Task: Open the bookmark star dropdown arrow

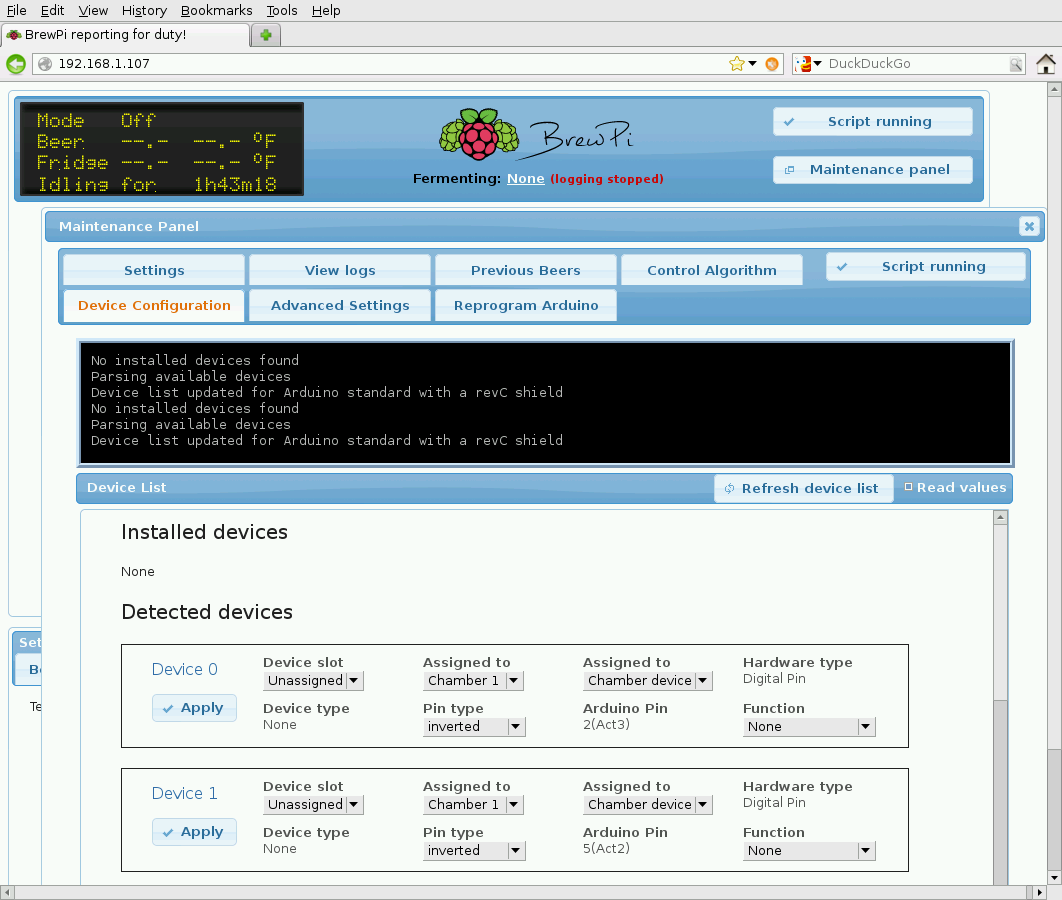Action: (x=752, y=64)
